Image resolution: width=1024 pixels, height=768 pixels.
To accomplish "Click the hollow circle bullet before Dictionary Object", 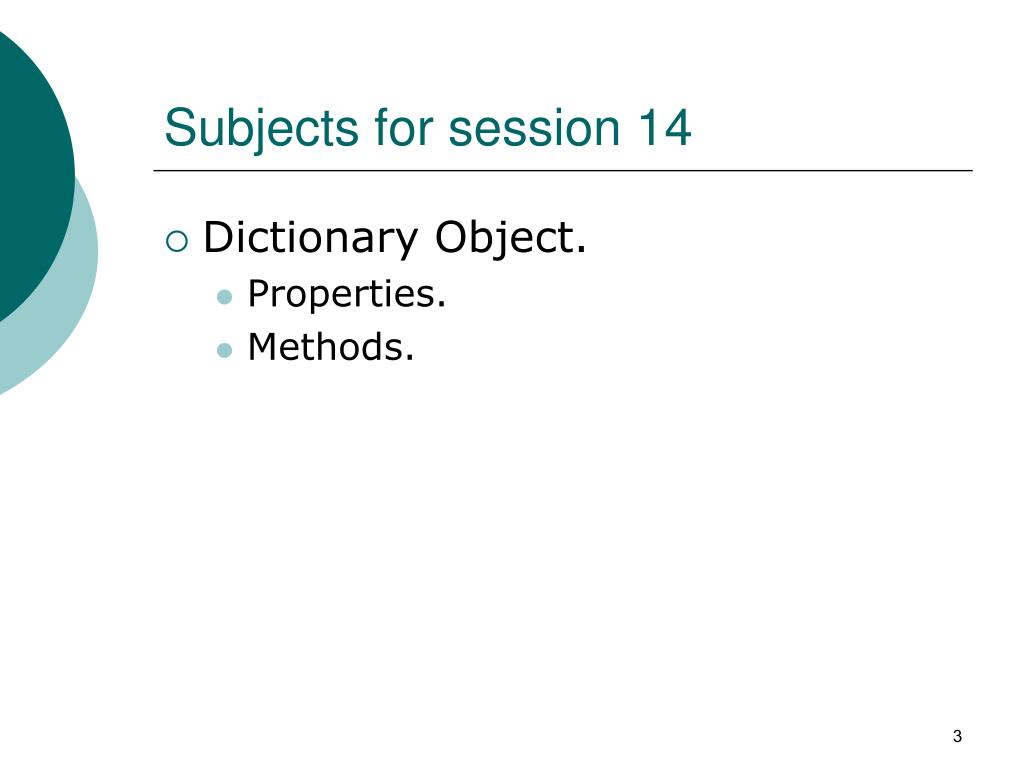I will (x=177, y=242).
